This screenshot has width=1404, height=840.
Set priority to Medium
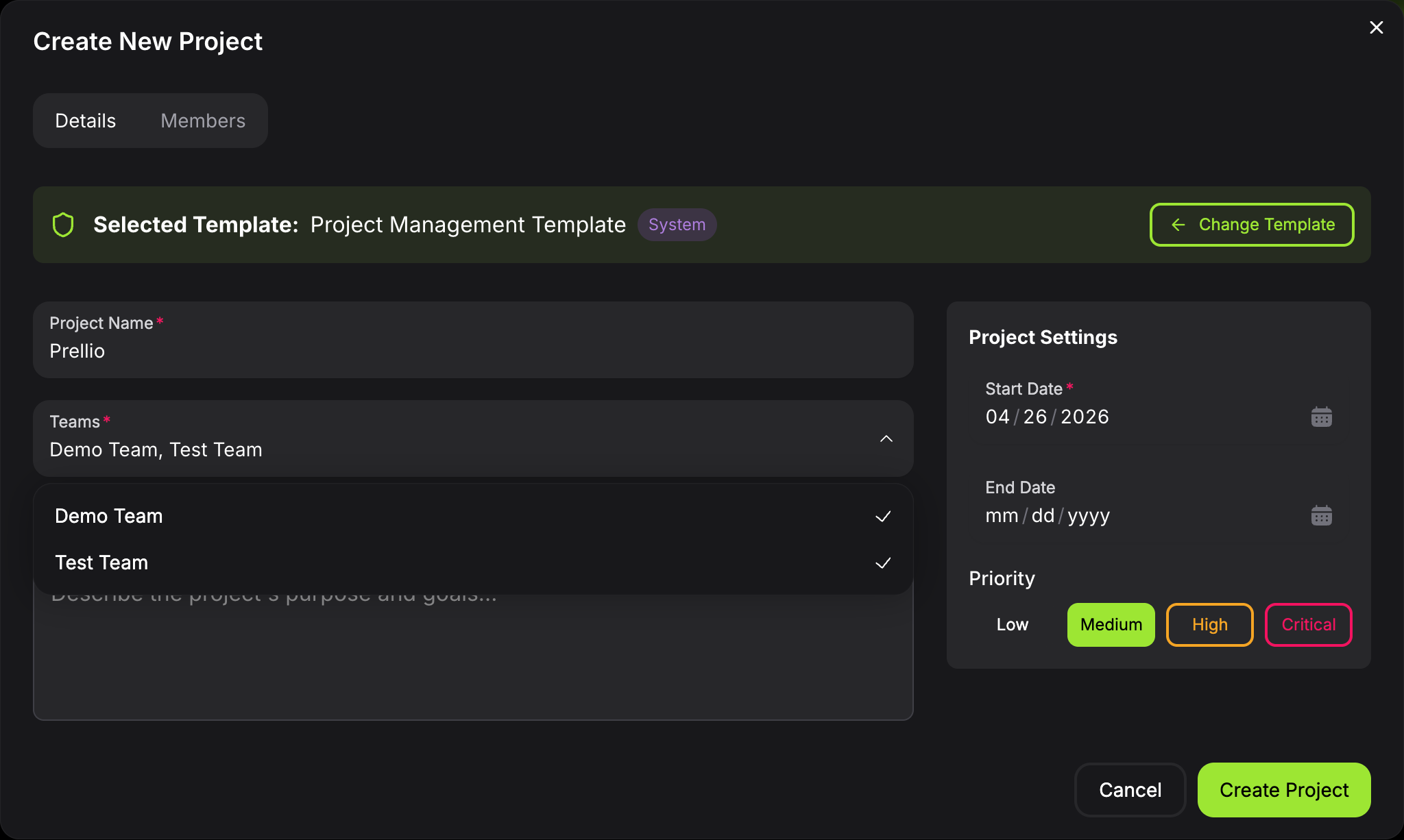[x=1111, y=624]
